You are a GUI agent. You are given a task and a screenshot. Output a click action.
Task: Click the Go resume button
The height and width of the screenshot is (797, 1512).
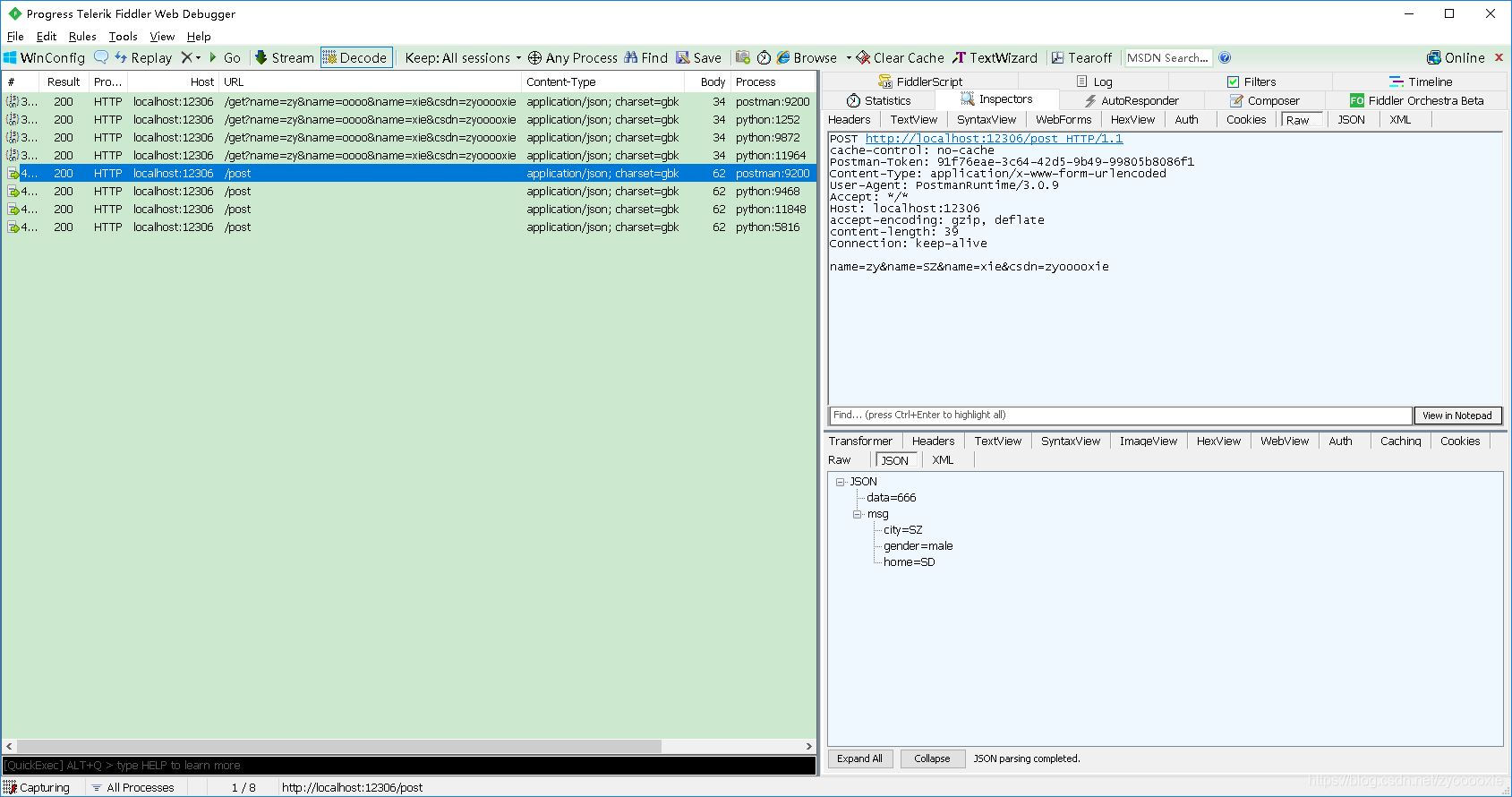(225, 57)
